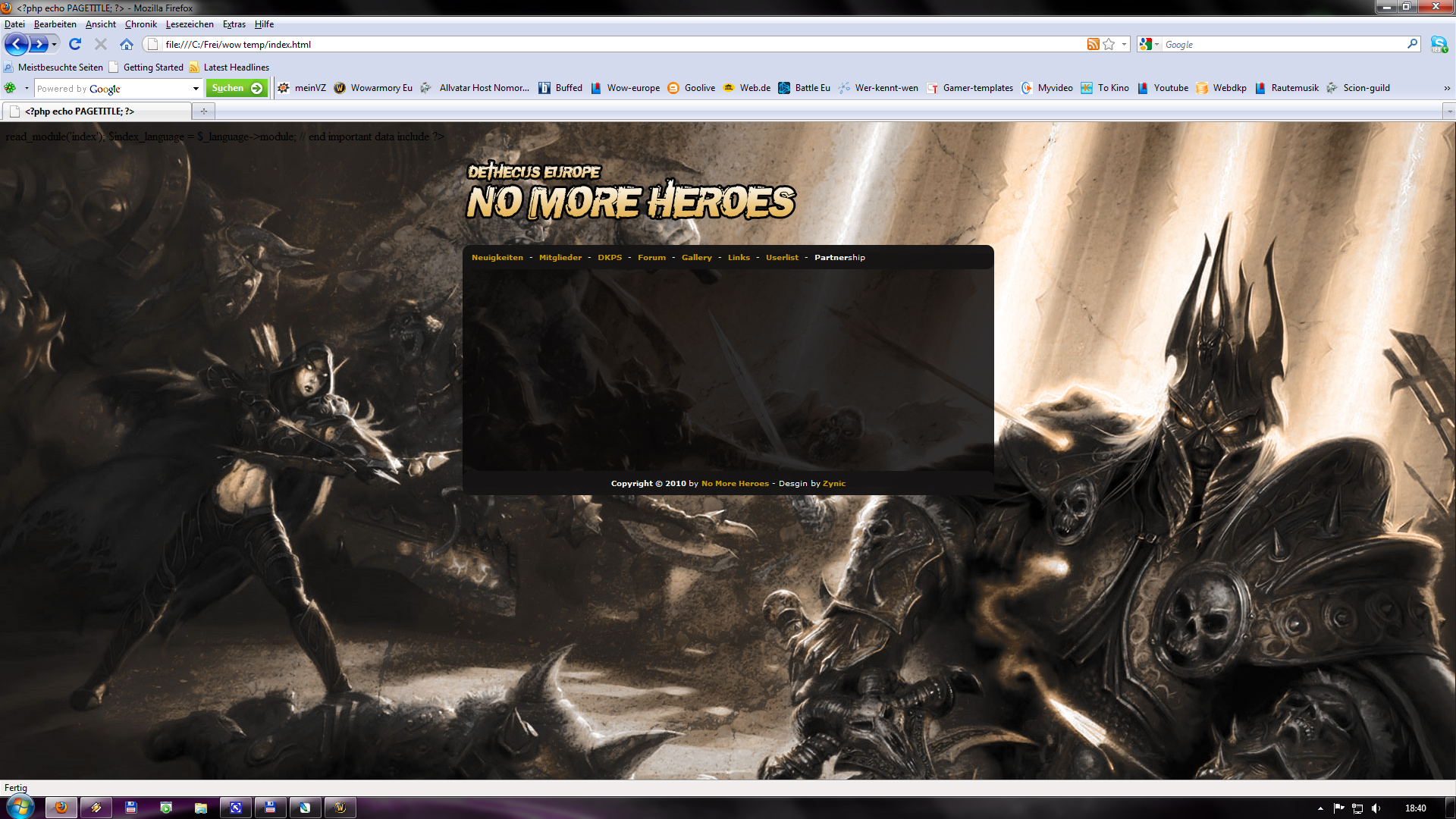Open the search engine selector dropdown
Screen dimensions: 1456x819
point(1150,45)
